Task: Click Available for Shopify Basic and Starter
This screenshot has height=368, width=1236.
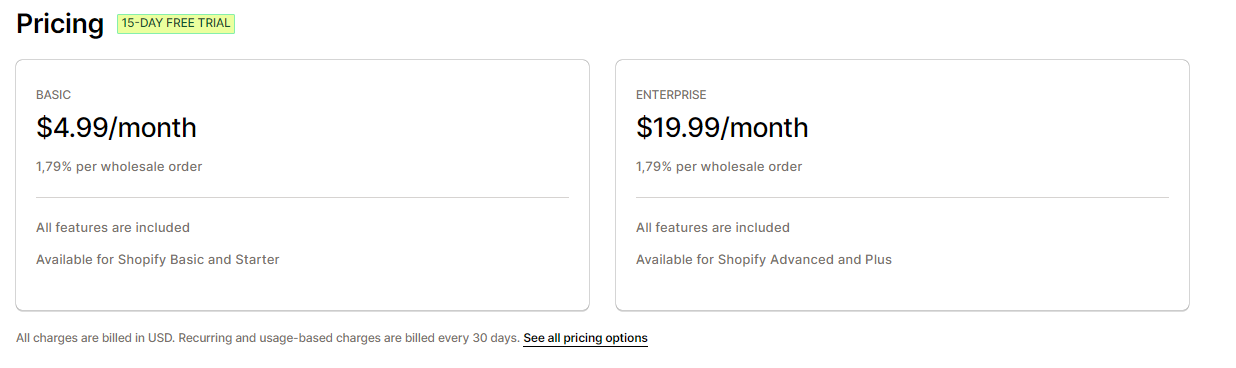Action: tap(158, 260)
